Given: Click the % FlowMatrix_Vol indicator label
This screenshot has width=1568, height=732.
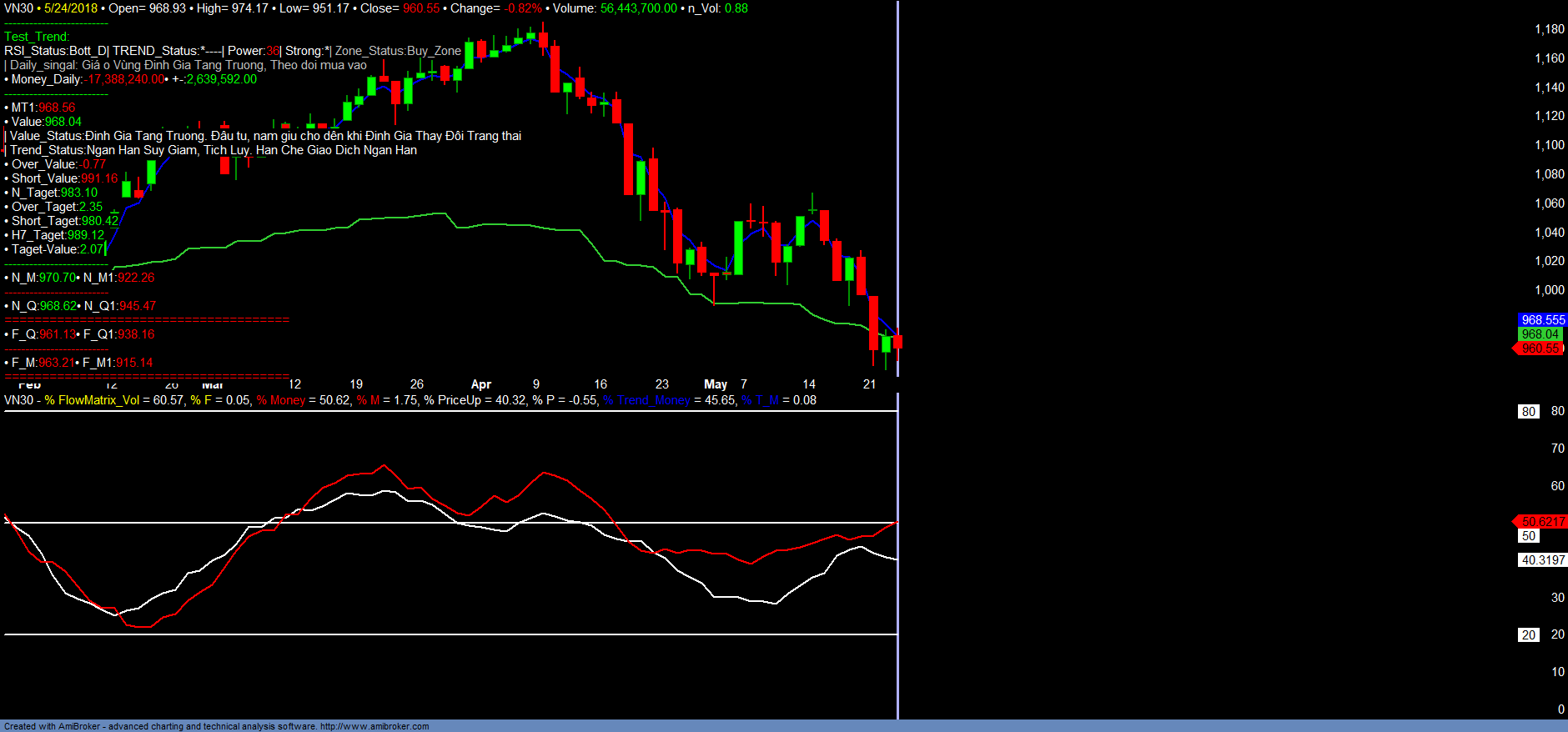Looking at the screenshot, I should (92, 400).
